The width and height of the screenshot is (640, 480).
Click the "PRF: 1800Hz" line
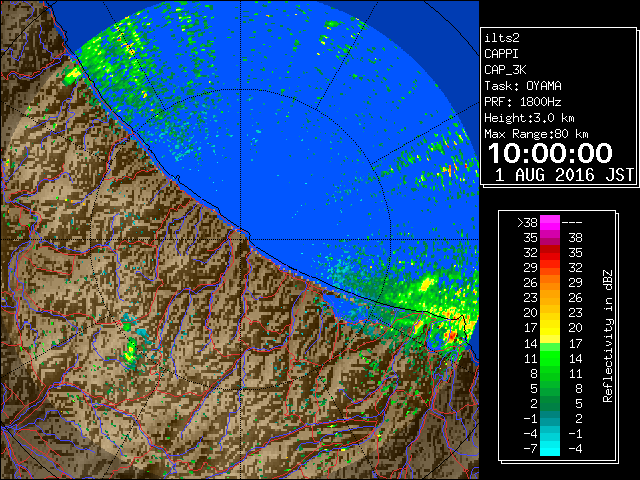point(523,102)
